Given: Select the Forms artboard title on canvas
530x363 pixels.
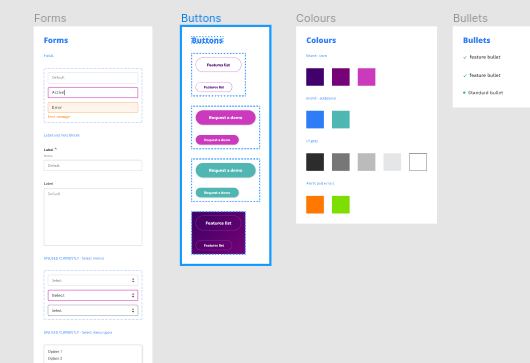Looking at the screenshot, I should click(x=50, y=18).
